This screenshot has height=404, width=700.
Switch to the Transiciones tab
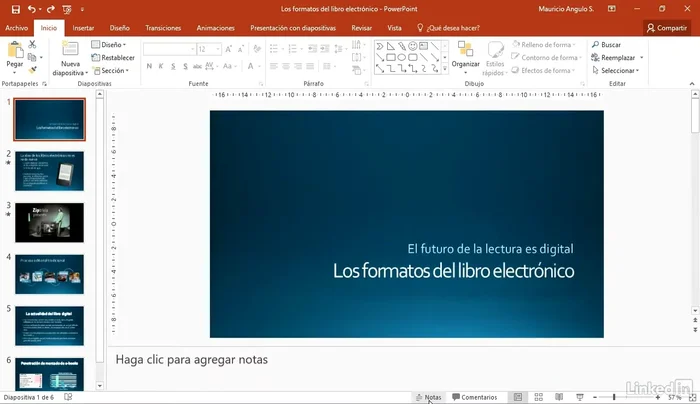(163, 28)
